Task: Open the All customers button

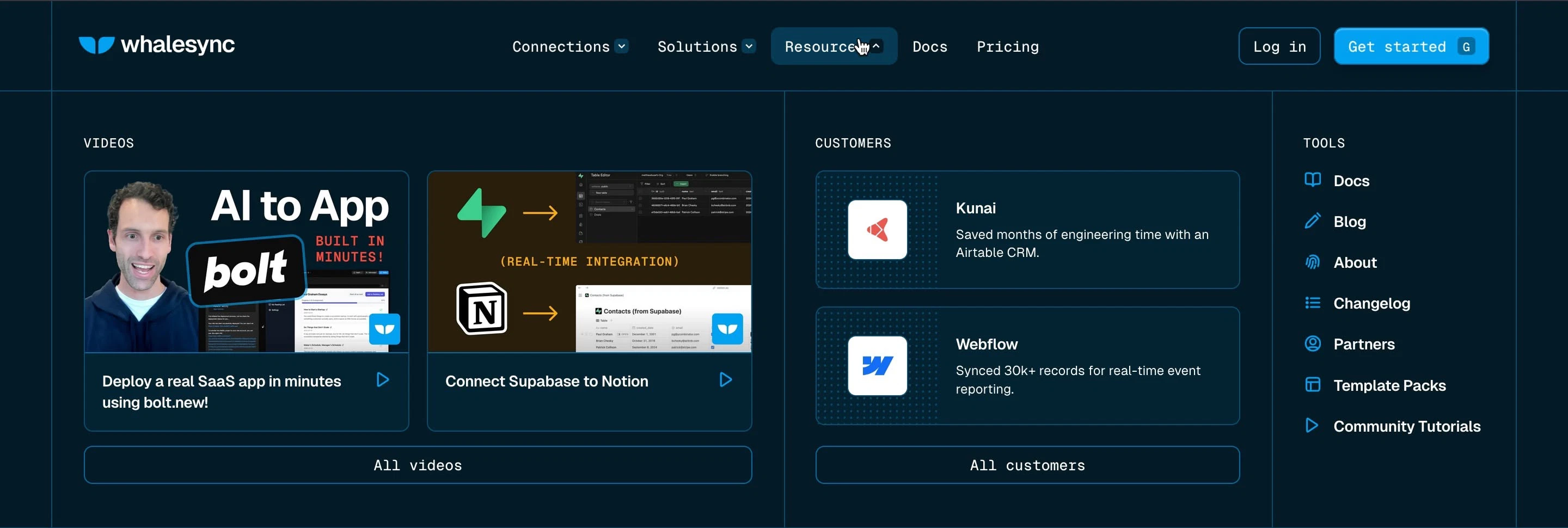Action: coord(1027,465)
